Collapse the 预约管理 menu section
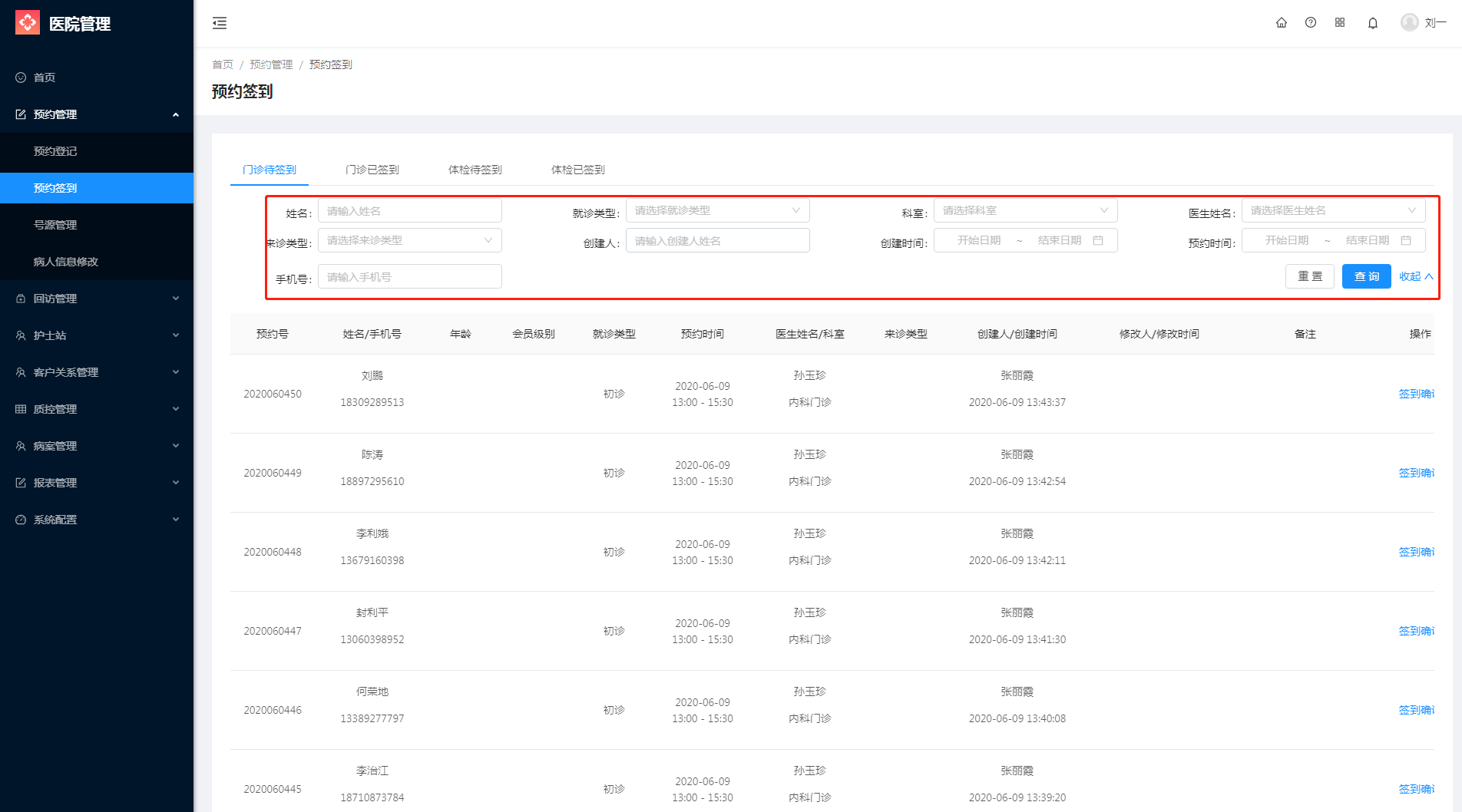The height and width of the screenshot is (812, 1462). (176, 114)
